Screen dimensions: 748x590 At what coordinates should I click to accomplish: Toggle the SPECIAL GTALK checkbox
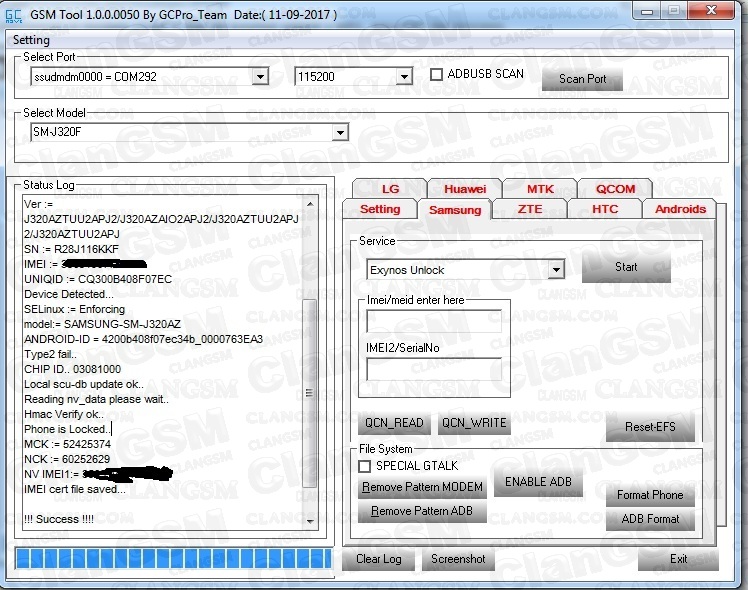(365, 466)
